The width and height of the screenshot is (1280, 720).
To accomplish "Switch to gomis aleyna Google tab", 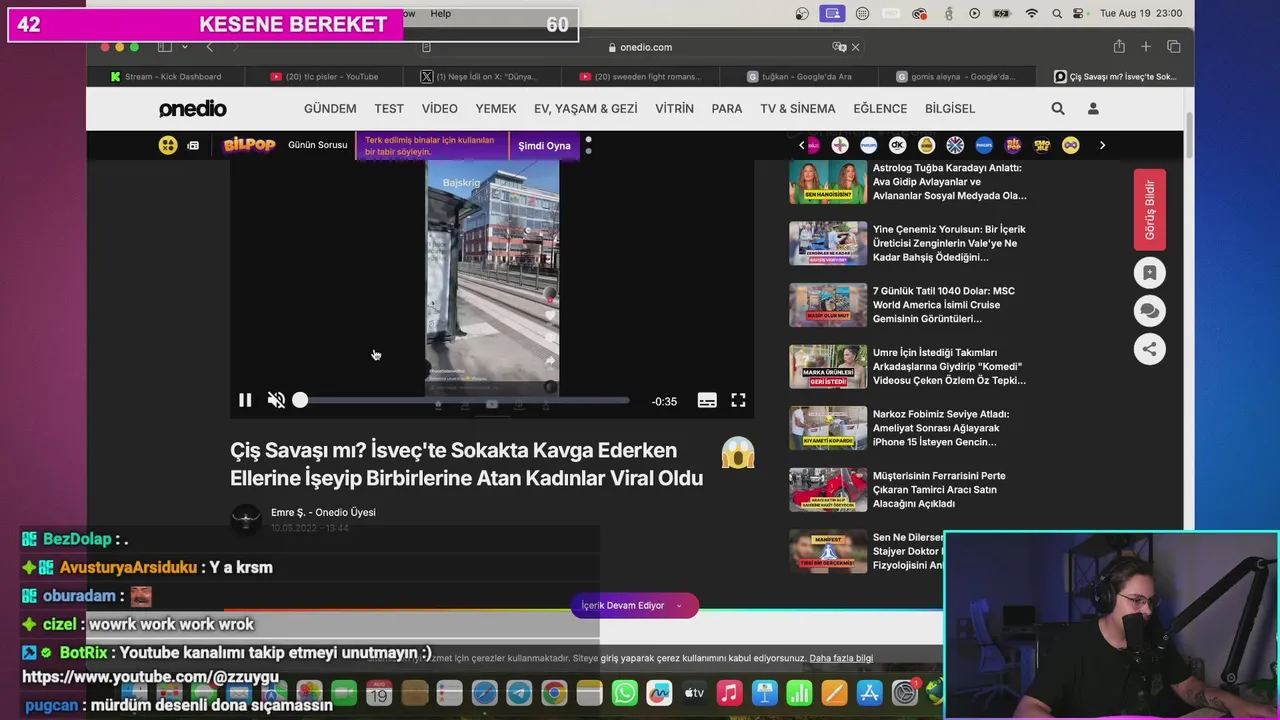I will point(957,76).
